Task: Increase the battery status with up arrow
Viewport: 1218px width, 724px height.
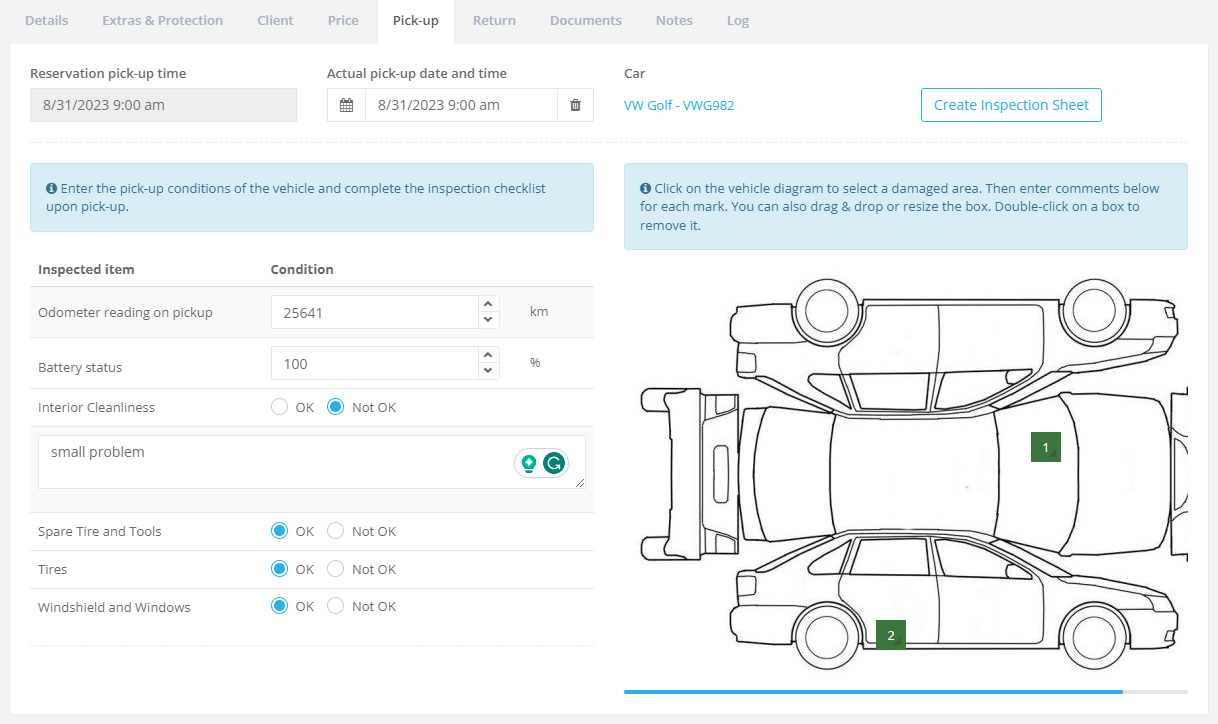Action: coord(488,356)
